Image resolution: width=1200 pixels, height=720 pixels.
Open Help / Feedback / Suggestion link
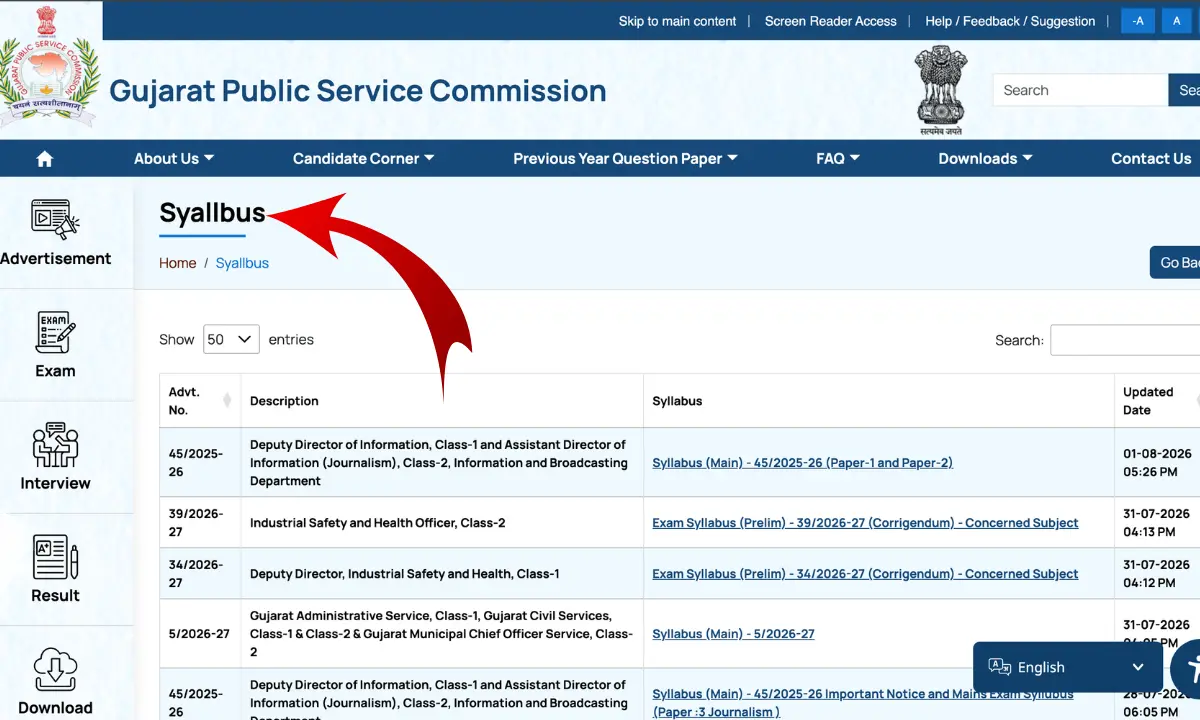point(1010,21)
